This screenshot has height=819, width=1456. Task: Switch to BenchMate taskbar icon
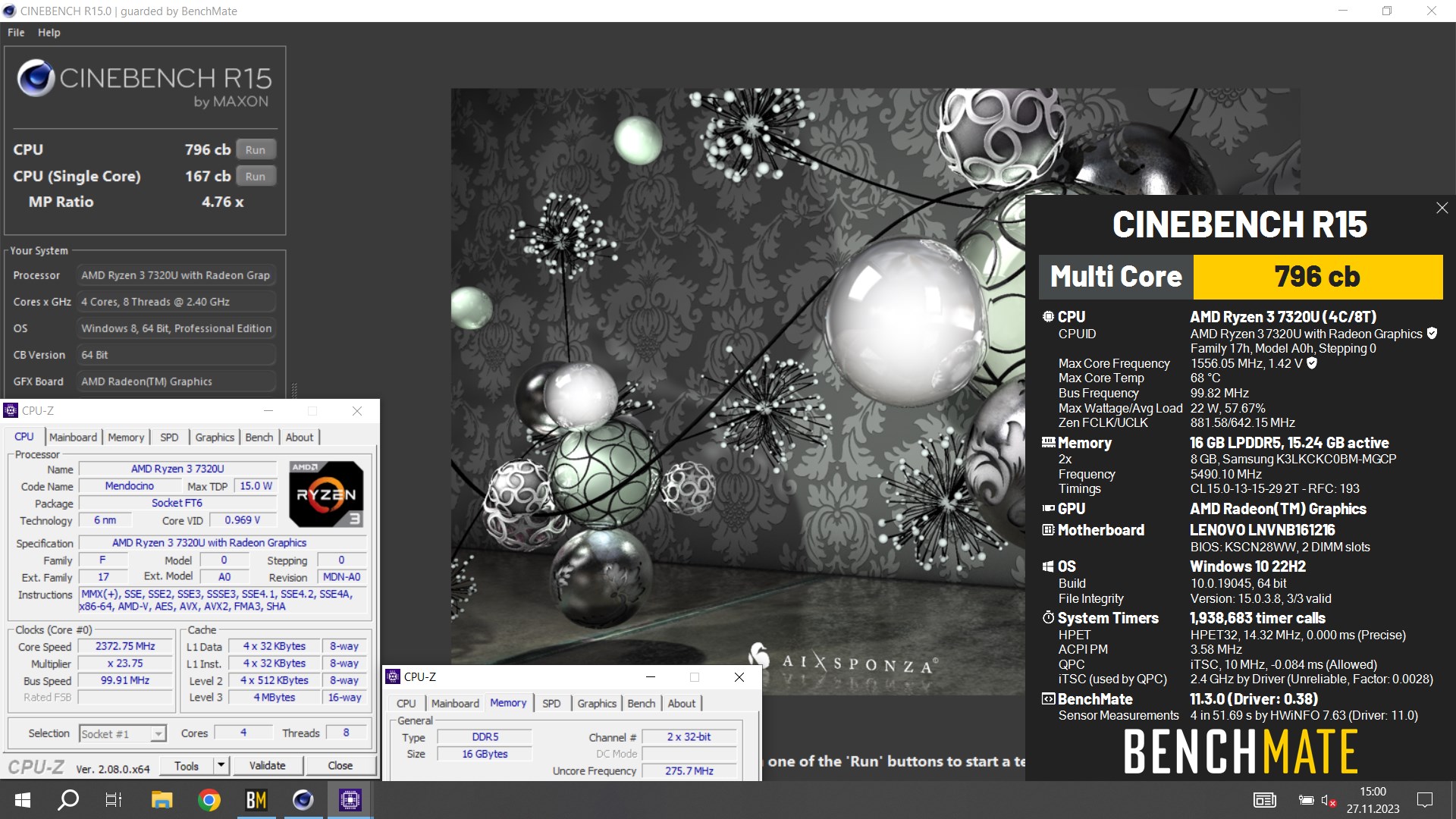(256, 800)
